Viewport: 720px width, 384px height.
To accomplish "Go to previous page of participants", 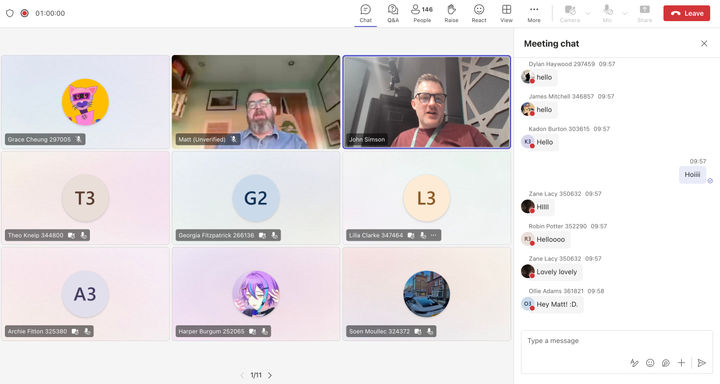I will [242, 375].
